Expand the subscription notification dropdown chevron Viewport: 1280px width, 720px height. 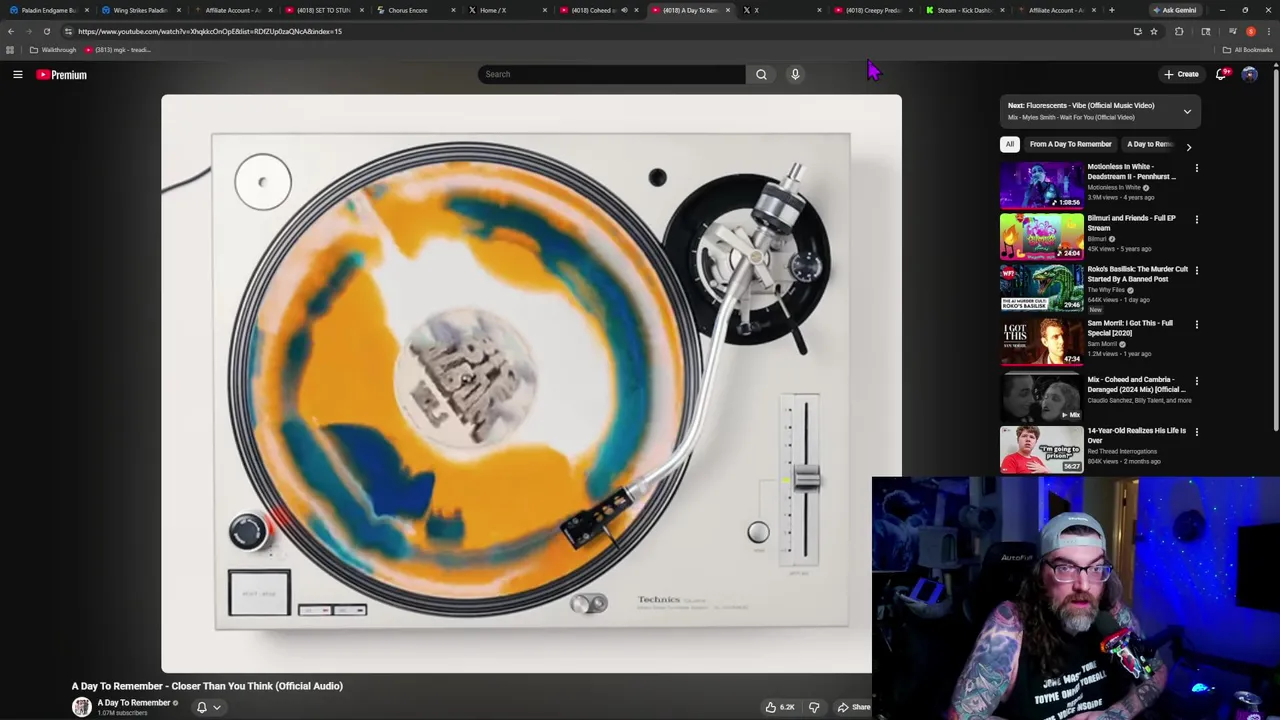(216, 707)
